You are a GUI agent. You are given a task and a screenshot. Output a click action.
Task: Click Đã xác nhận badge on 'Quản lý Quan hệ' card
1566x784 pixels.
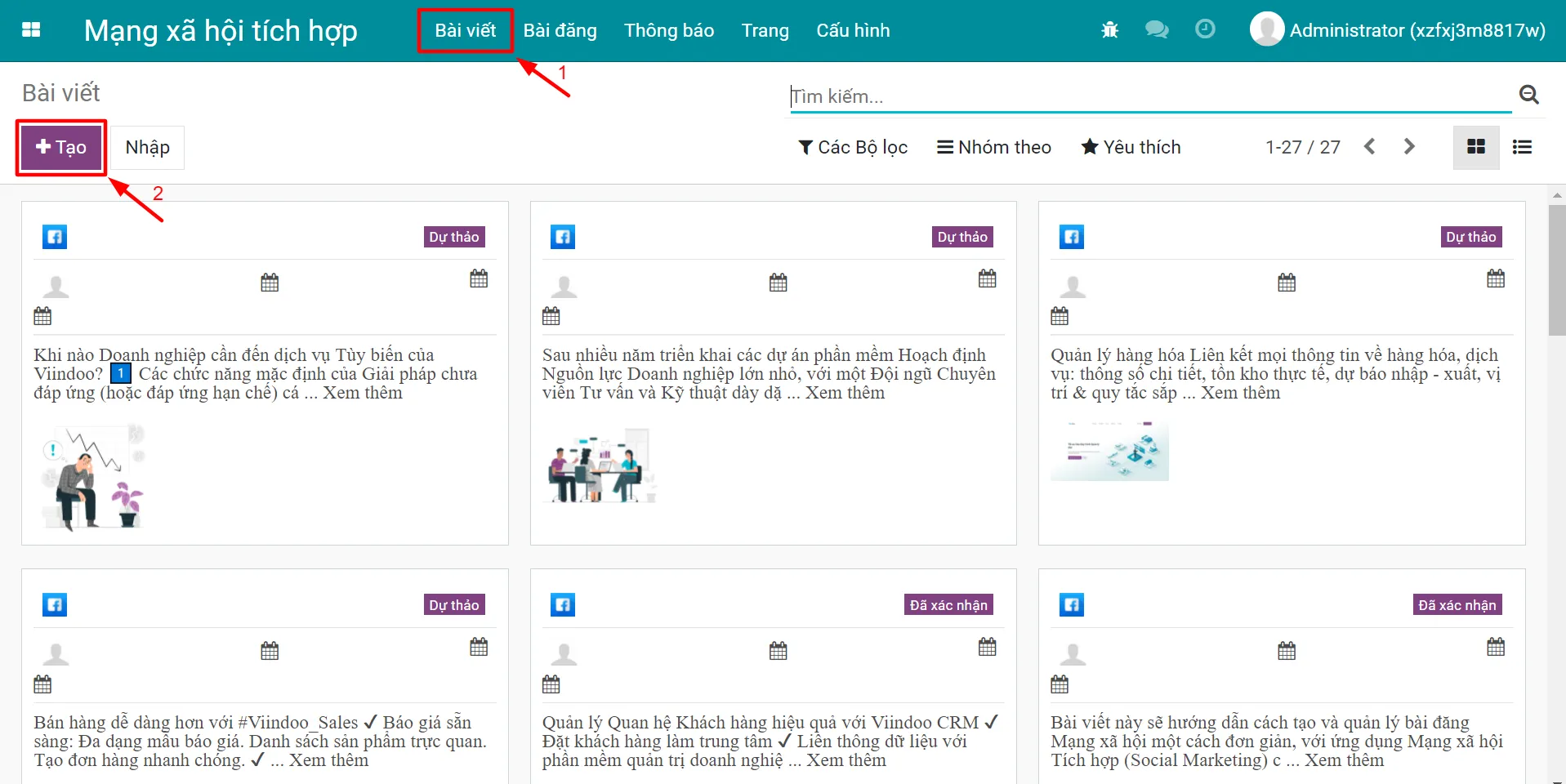coord(948,605)
